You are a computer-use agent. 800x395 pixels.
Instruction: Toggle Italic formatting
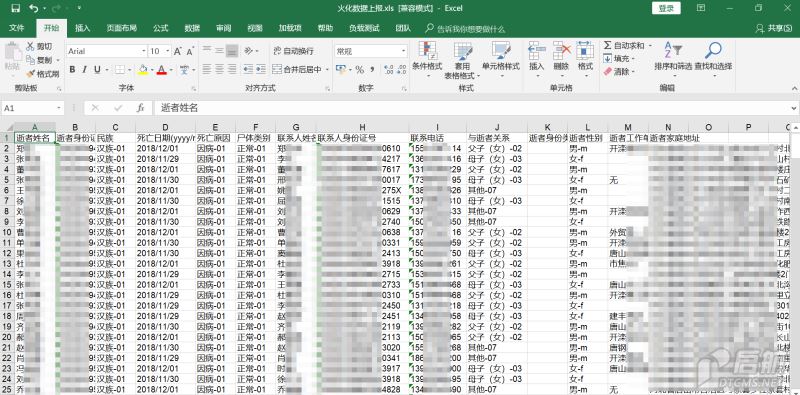84,69
